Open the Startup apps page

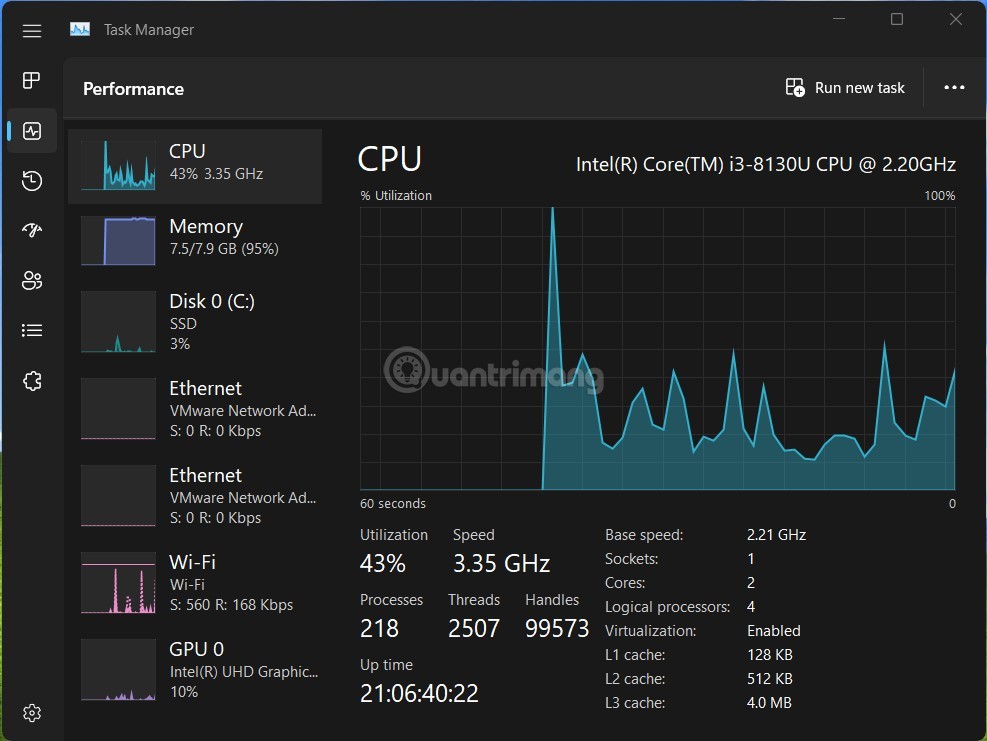pos(31,230)
